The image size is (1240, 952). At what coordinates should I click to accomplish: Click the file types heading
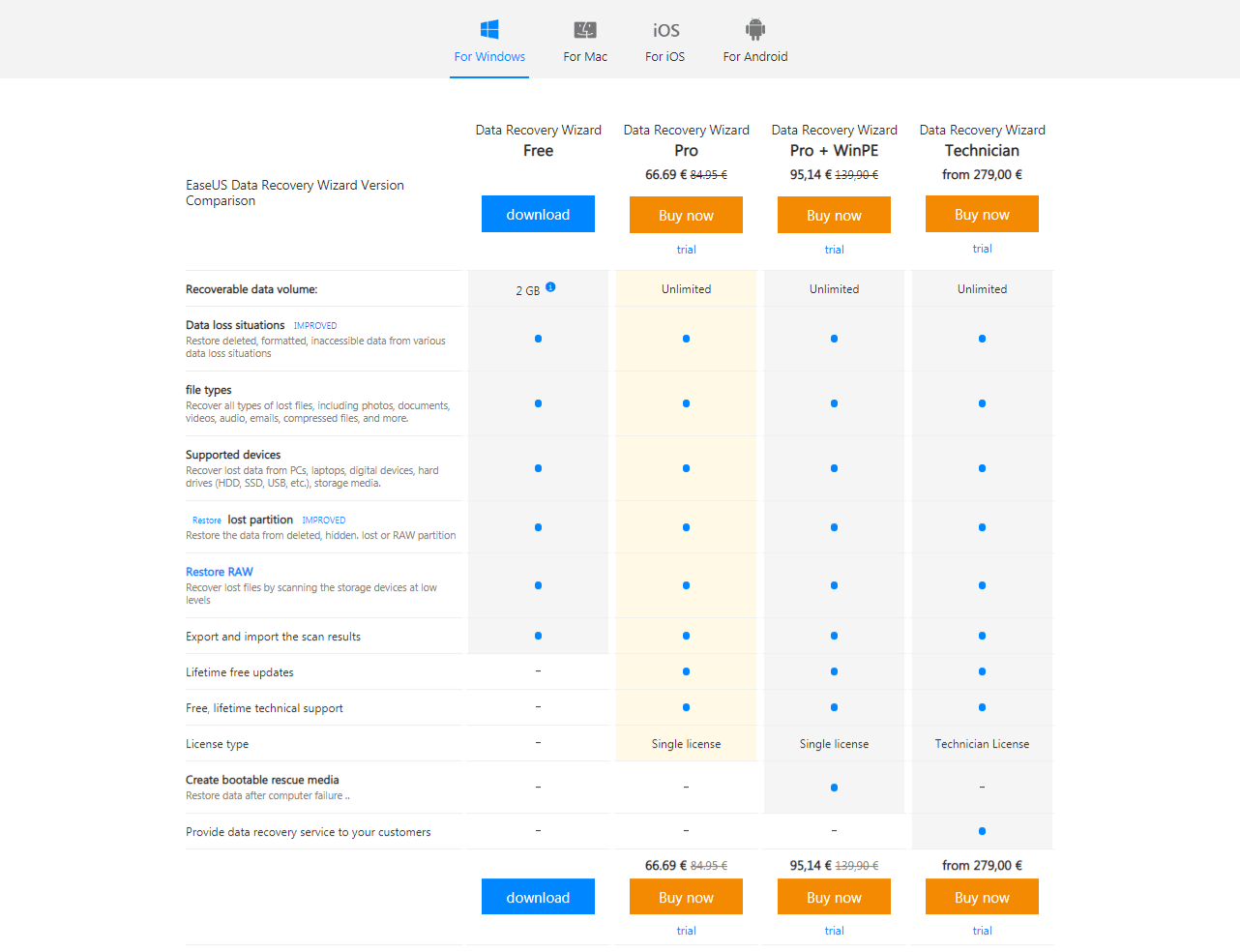click(208, 390)
